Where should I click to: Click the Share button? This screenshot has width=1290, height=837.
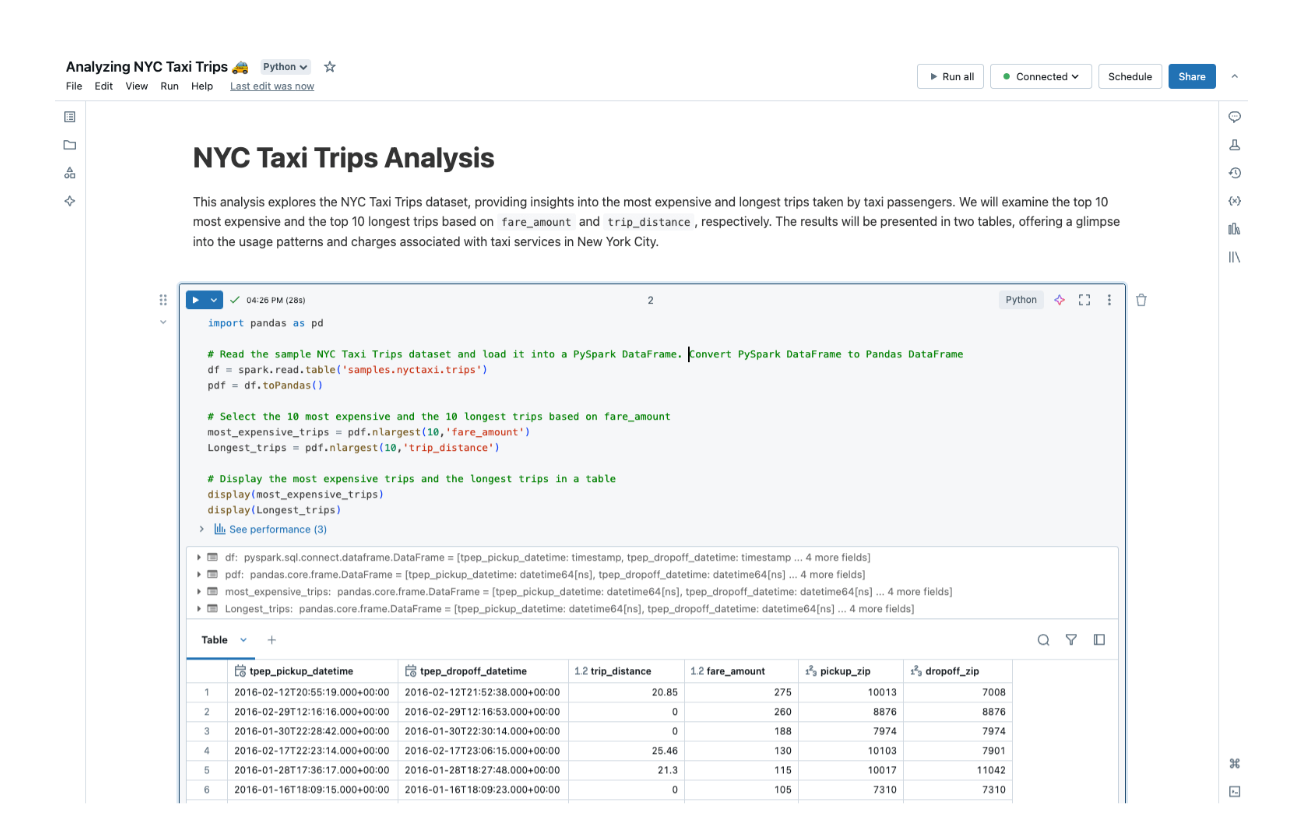tap(1191, 77)
